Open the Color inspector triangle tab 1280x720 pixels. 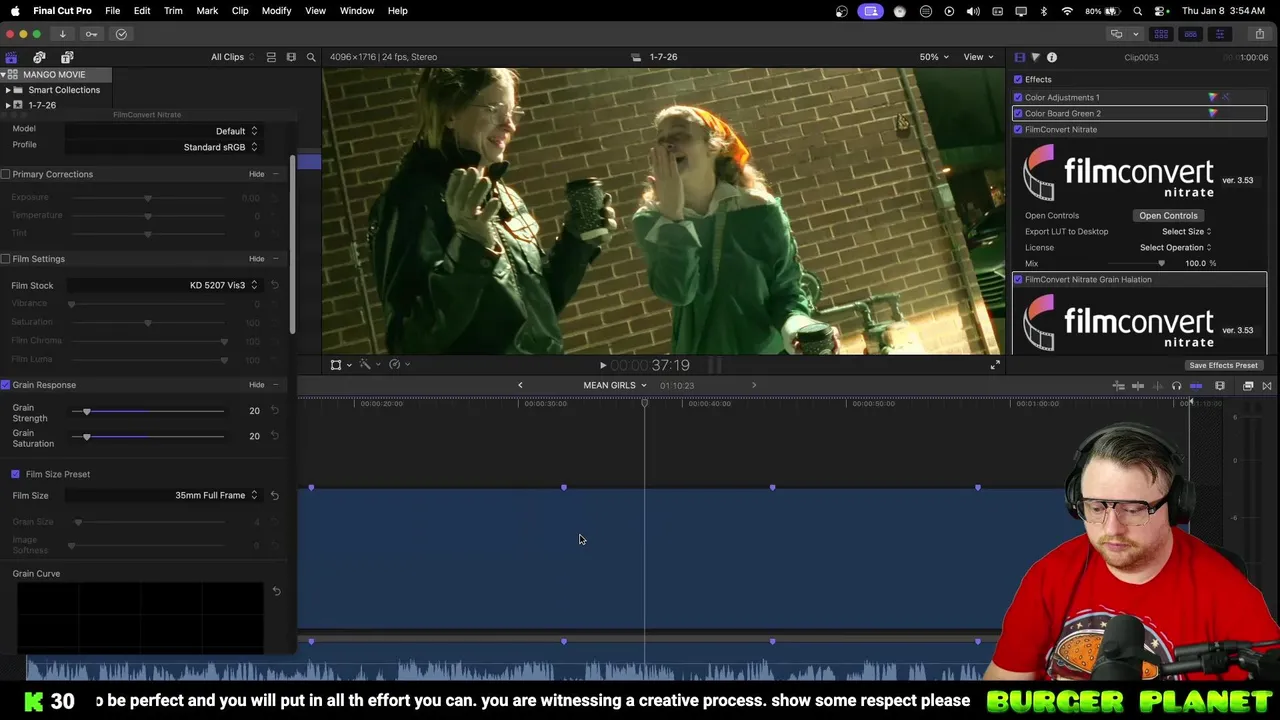point(1035,57)
